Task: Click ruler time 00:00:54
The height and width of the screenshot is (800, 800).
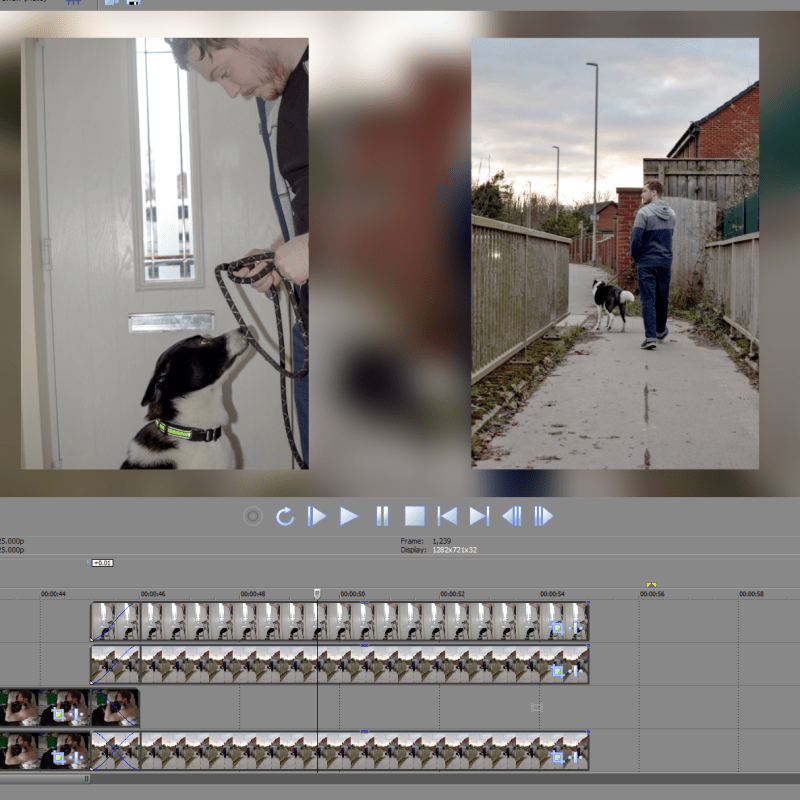Action: coord(552,594)
